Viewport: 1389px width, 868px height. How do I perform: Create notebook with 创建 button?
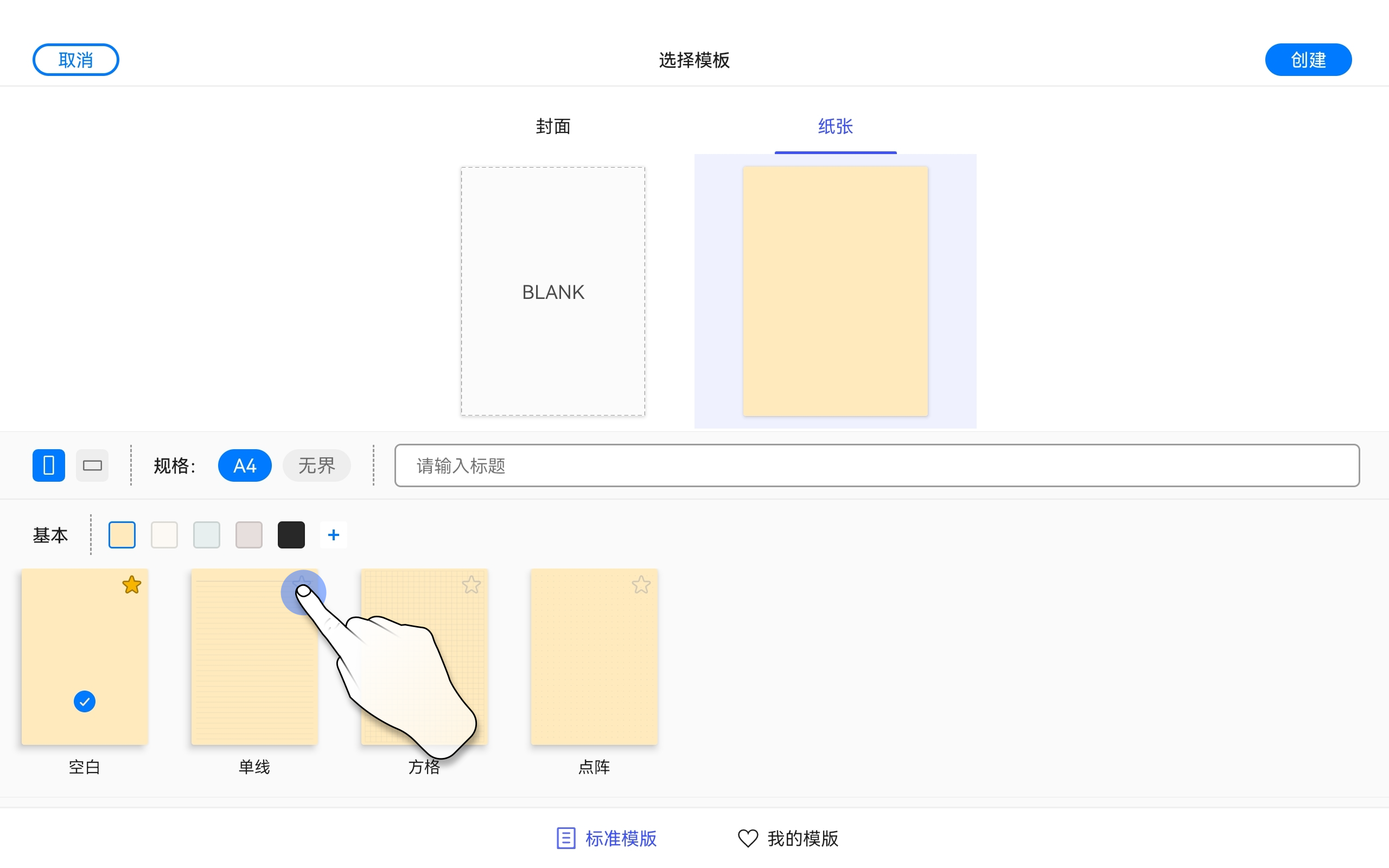pyautogui.click(x=1308, y=60)
